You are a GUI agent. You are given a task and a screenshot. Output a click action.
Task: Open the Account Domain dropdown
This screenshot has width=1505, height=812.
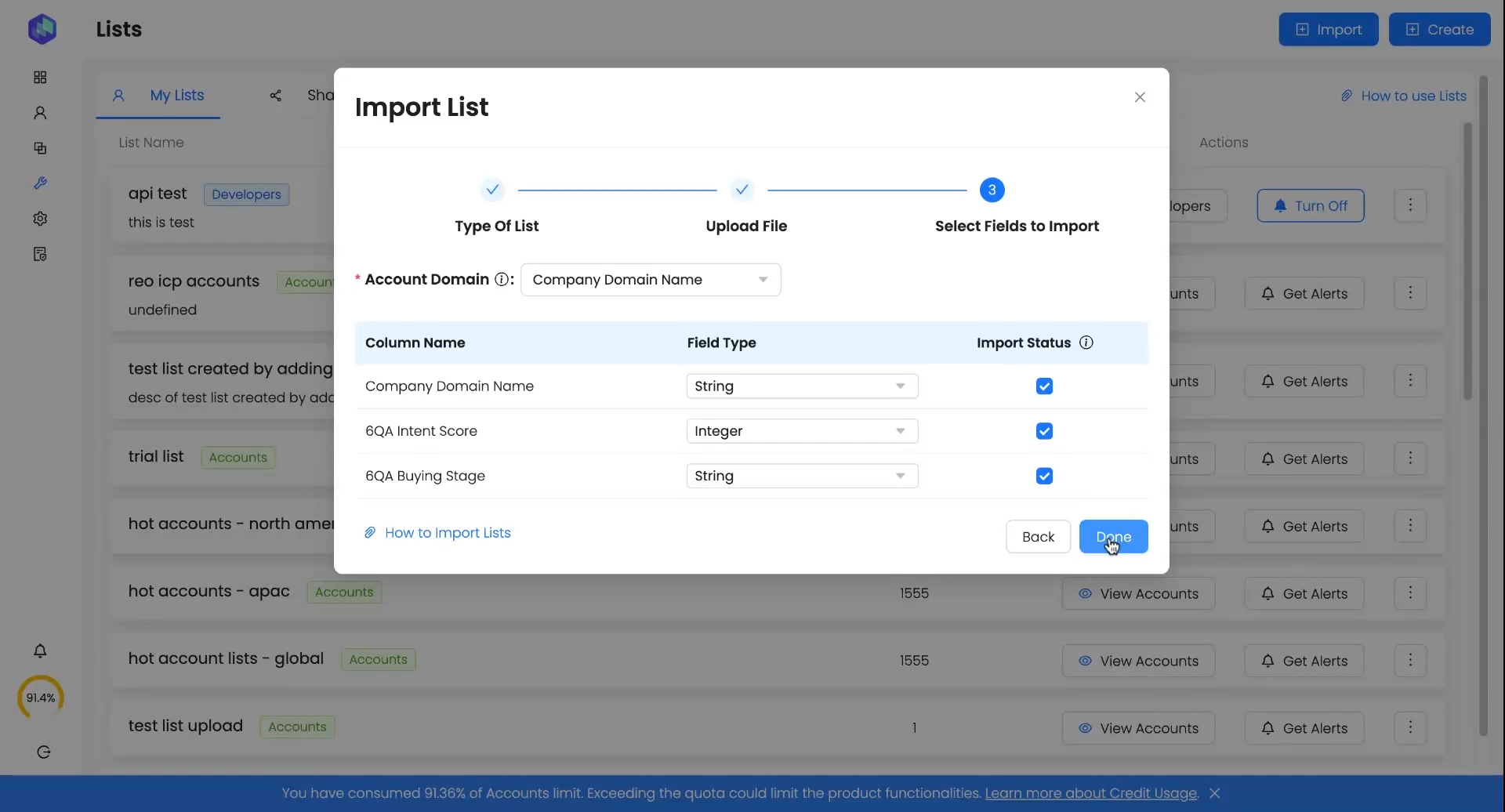coord(651,280)
